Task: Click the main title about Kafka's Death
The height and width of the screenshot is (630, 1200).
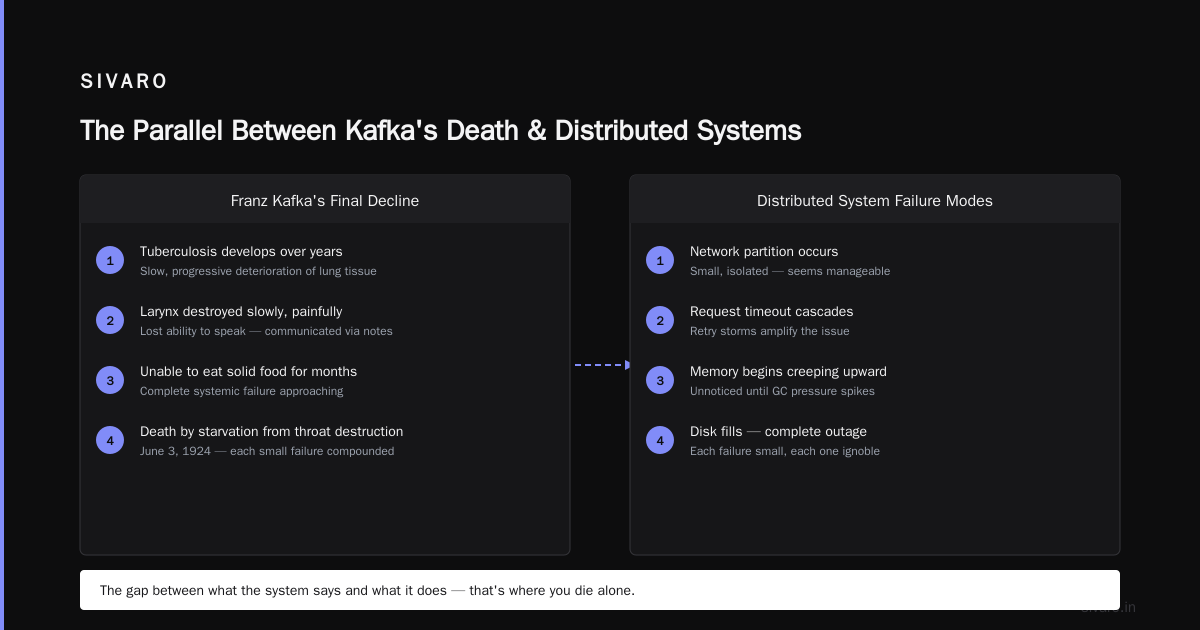Action: [441, 131]
